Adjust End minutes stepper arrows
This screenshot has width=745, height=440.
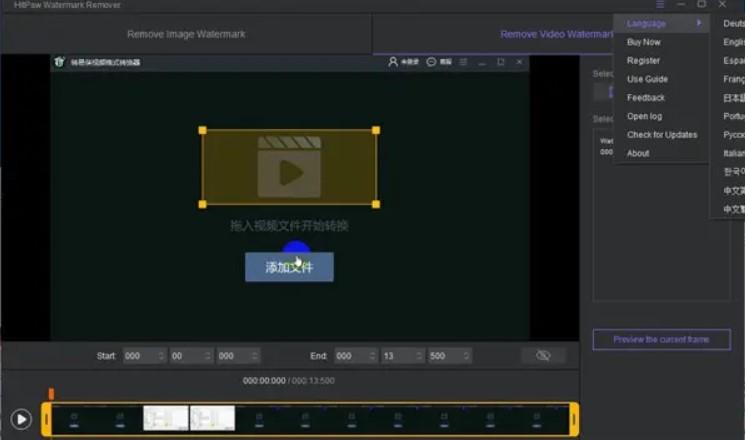pyautogui.click(x=372, y=356)
